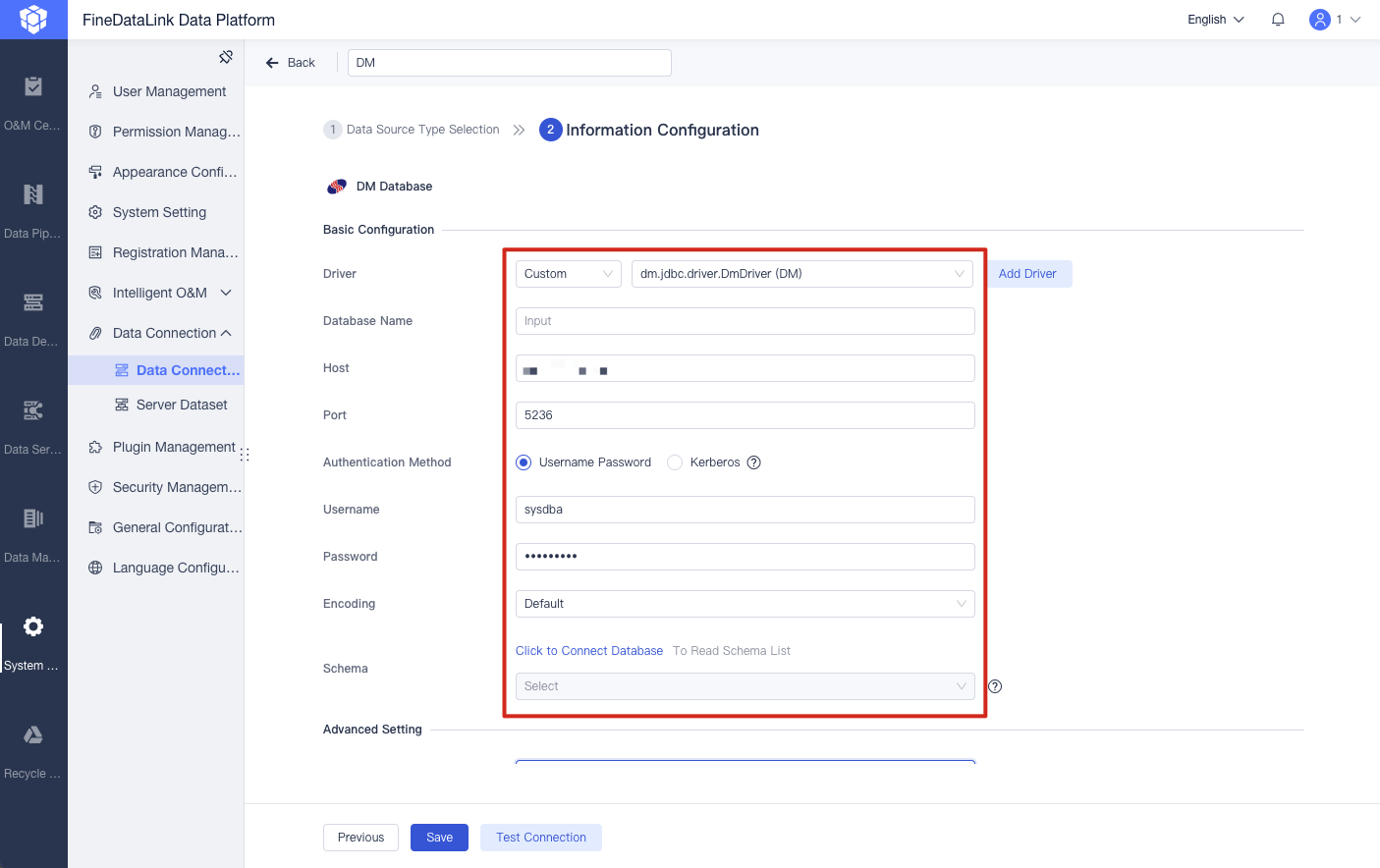Click the connection name field showing DM

pyautogui.click(x=510, y=63)
